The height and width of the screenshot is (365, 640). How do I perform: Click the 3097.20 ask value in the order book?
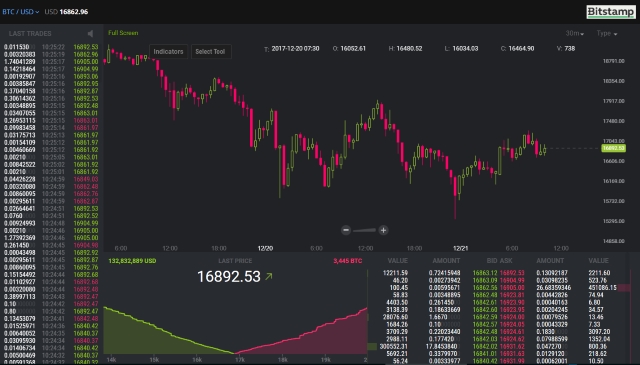(599, 332)
